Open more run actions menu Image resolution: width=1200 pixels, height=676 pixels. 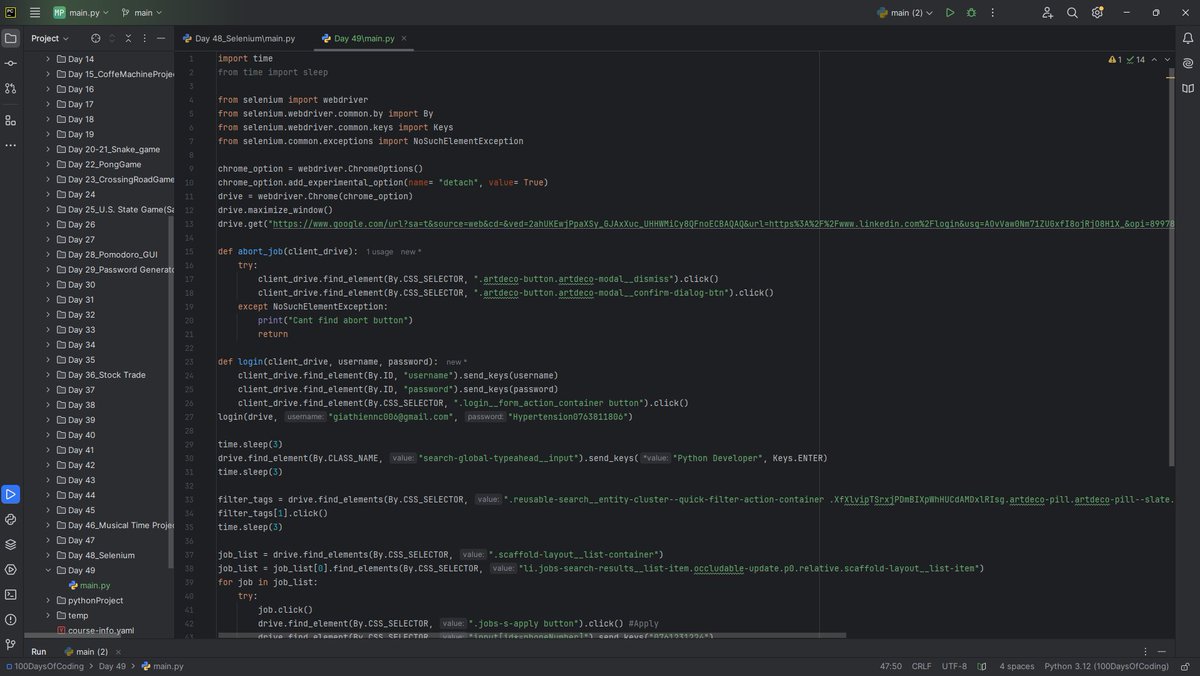tap(991, 13)
